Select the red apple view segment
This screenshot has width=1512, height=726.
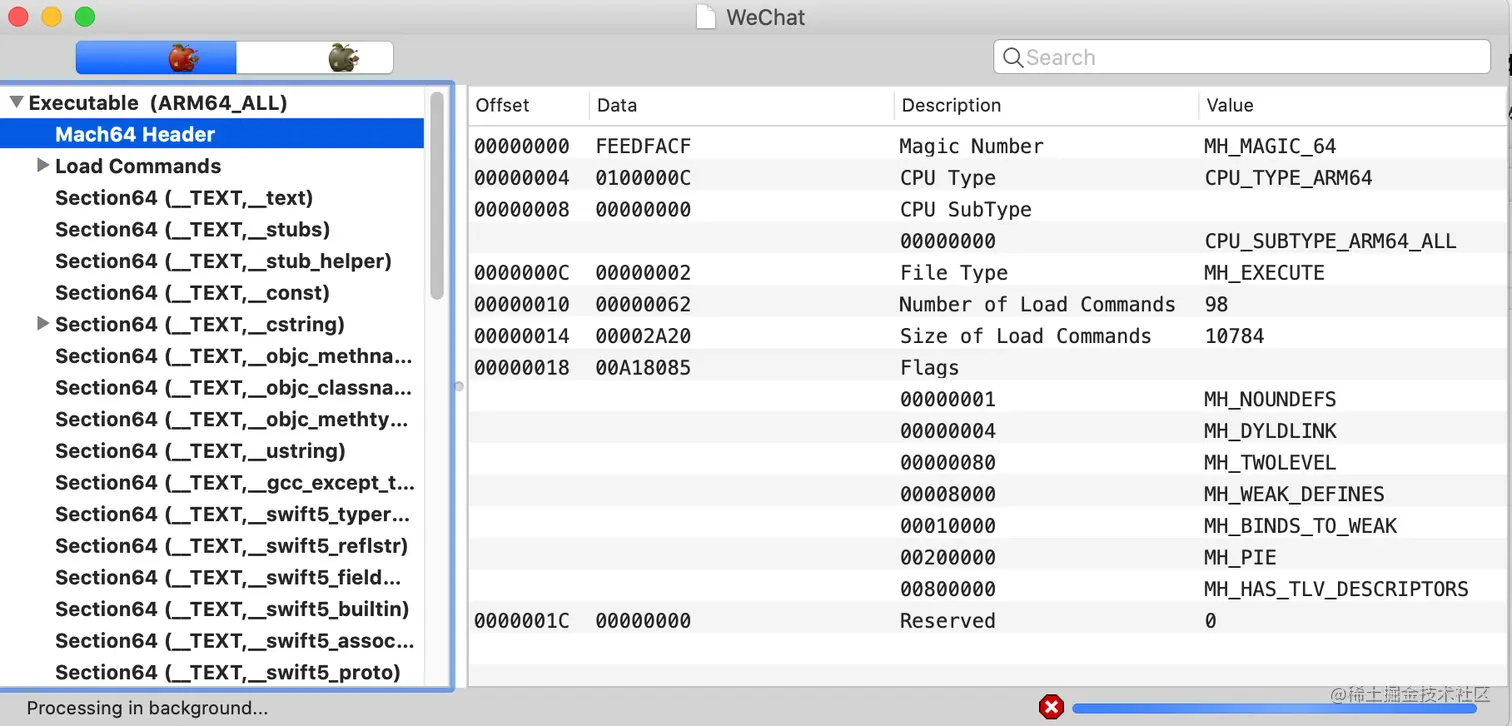(156, 57)
